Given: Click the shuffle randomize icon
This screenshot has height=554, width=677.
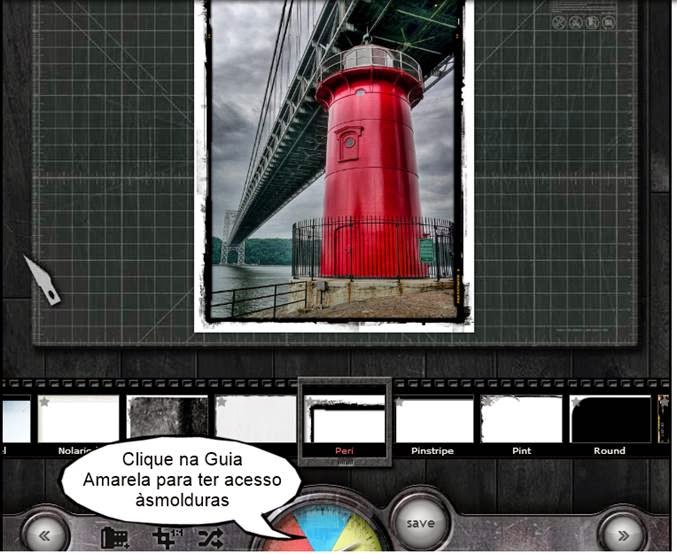Looking at the screenshot, I should (211, 538).
